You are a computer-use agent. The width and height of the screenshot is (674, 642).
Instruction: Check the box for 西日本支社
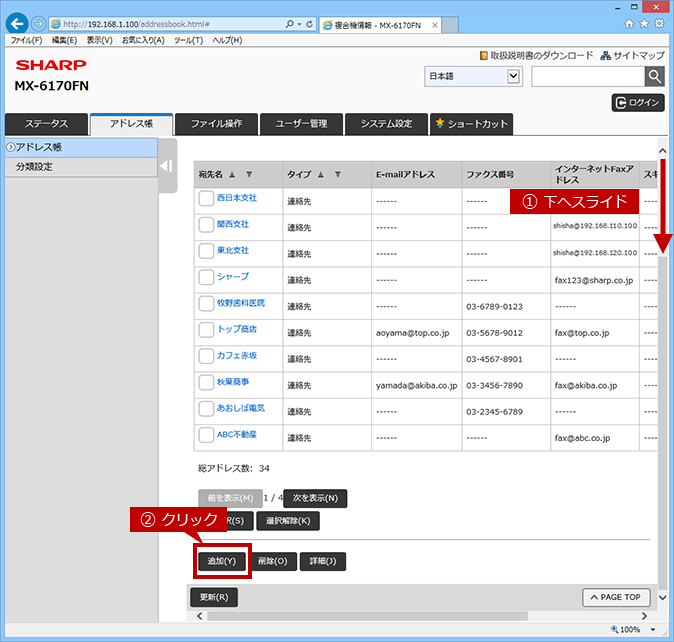pyautogui.click(x=206, y=198)
